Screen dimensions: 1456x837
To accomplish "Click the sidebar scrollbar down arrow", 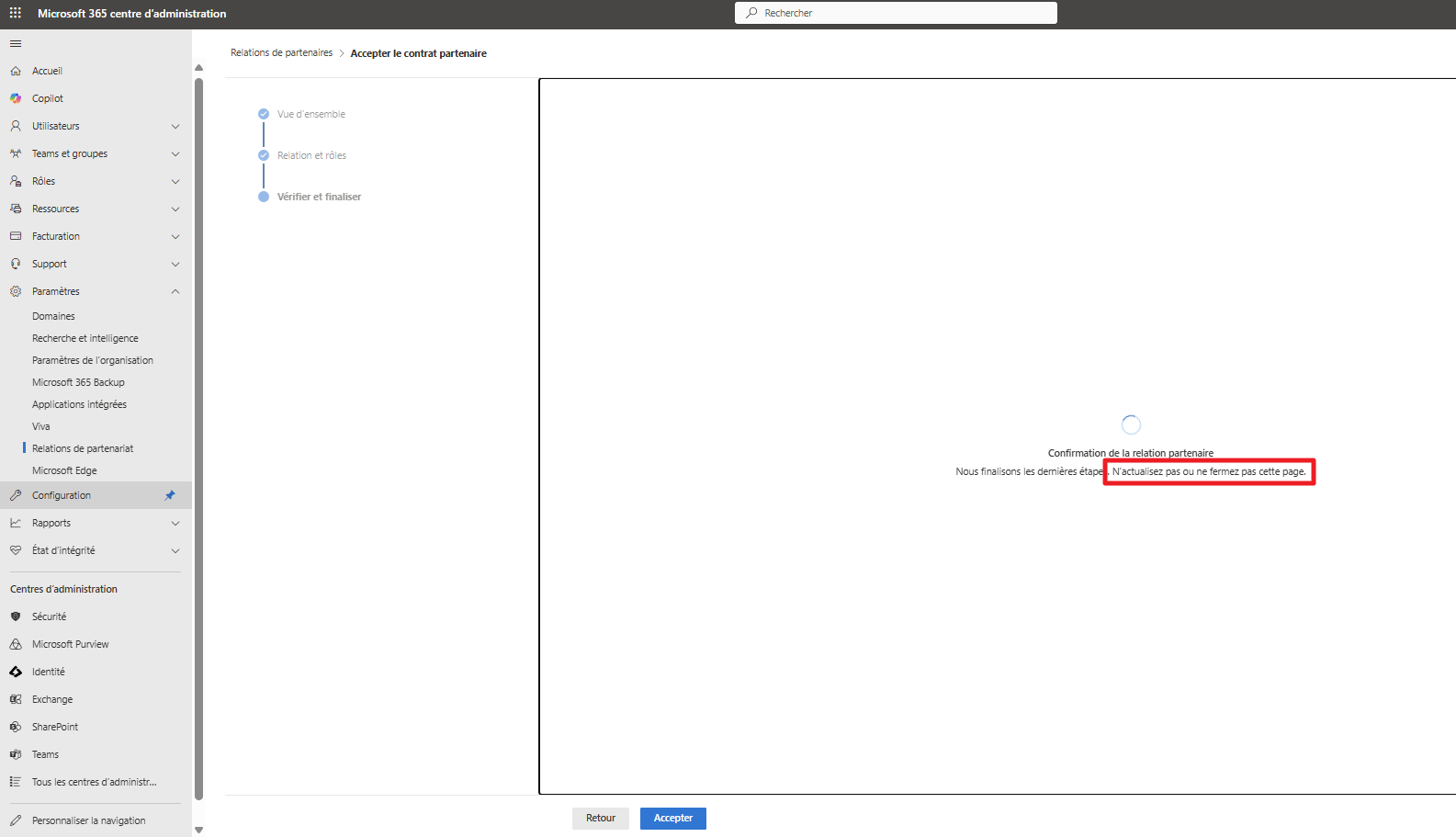I will (x=198, y=830).
